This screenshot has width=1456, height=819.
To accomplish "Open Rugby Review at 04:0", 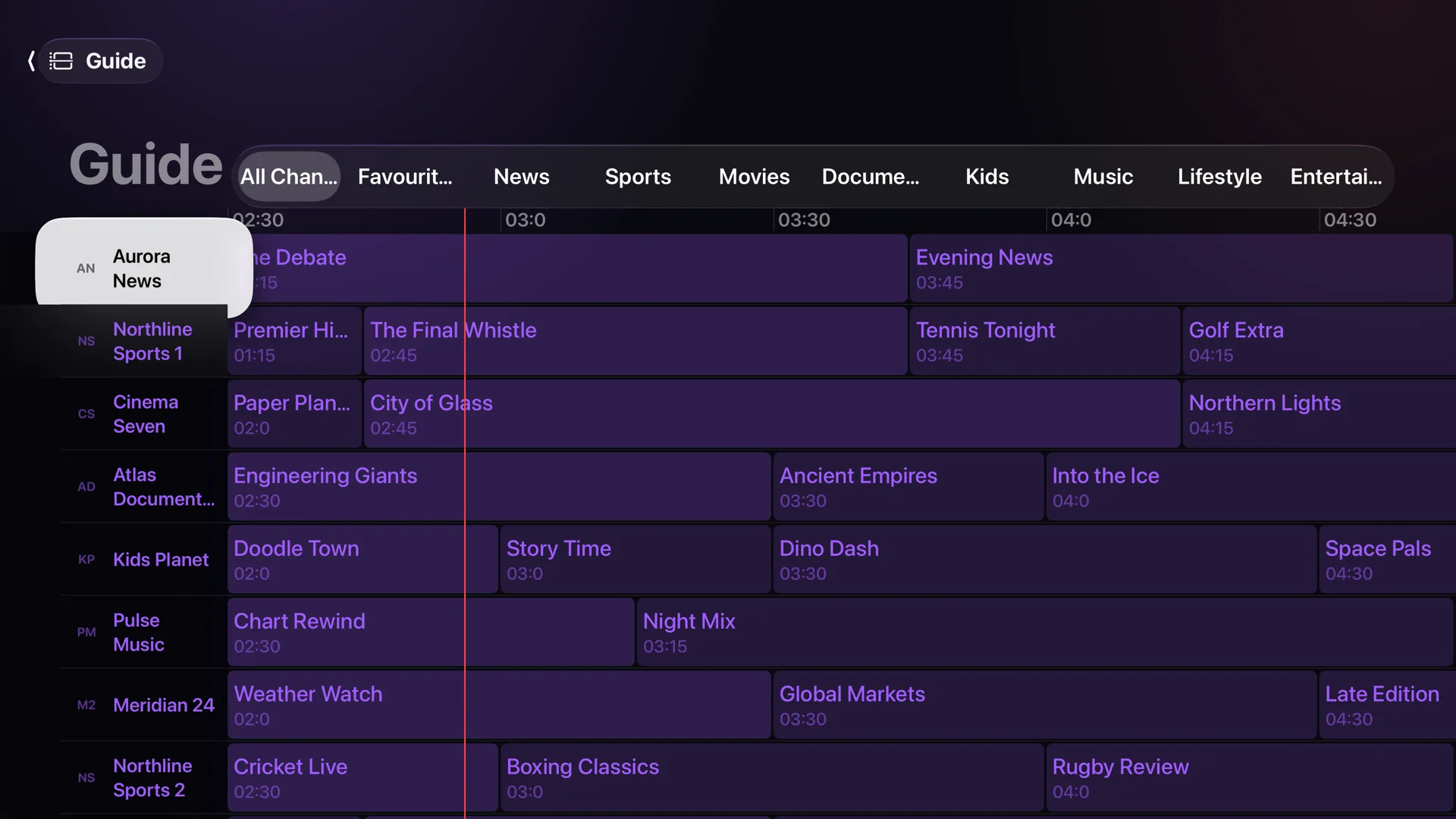I will click(1250, 778).
